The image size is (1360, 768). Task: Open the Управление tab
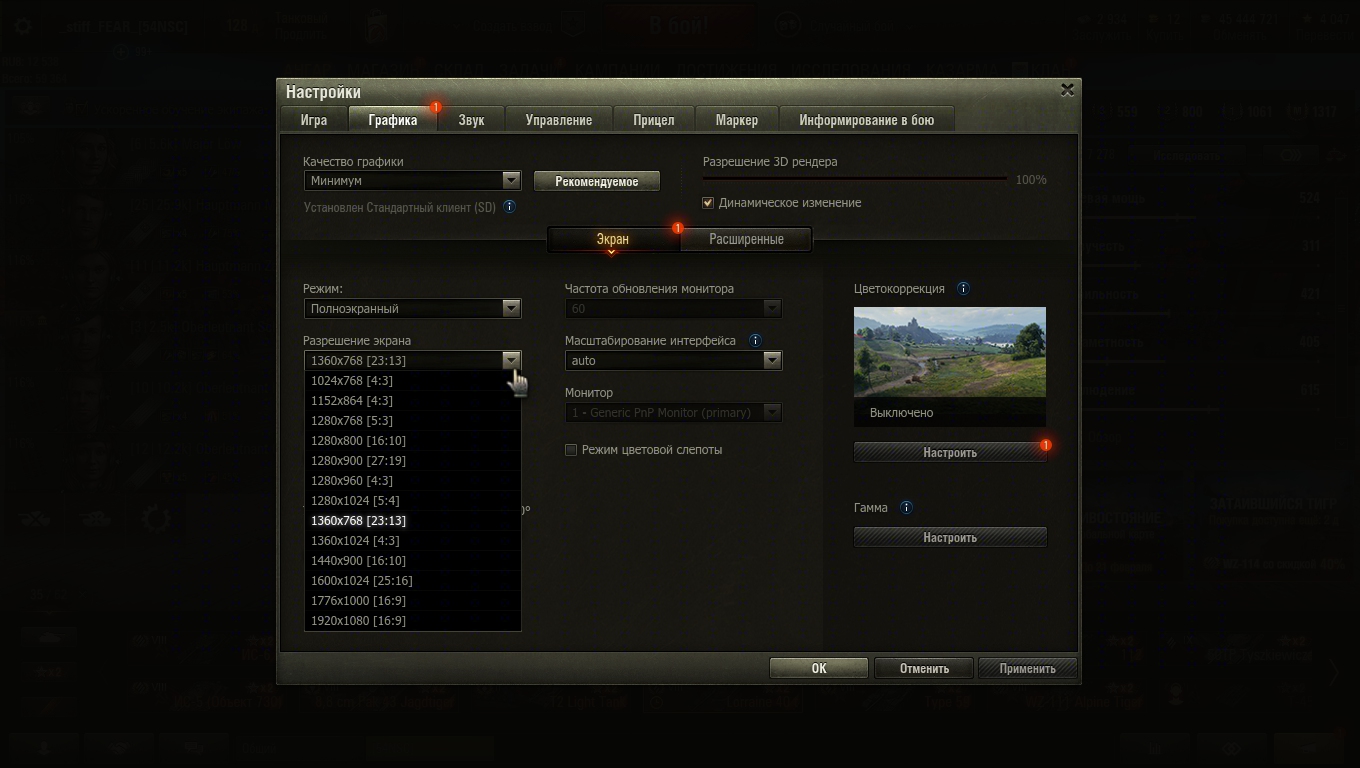click(558, 120)
